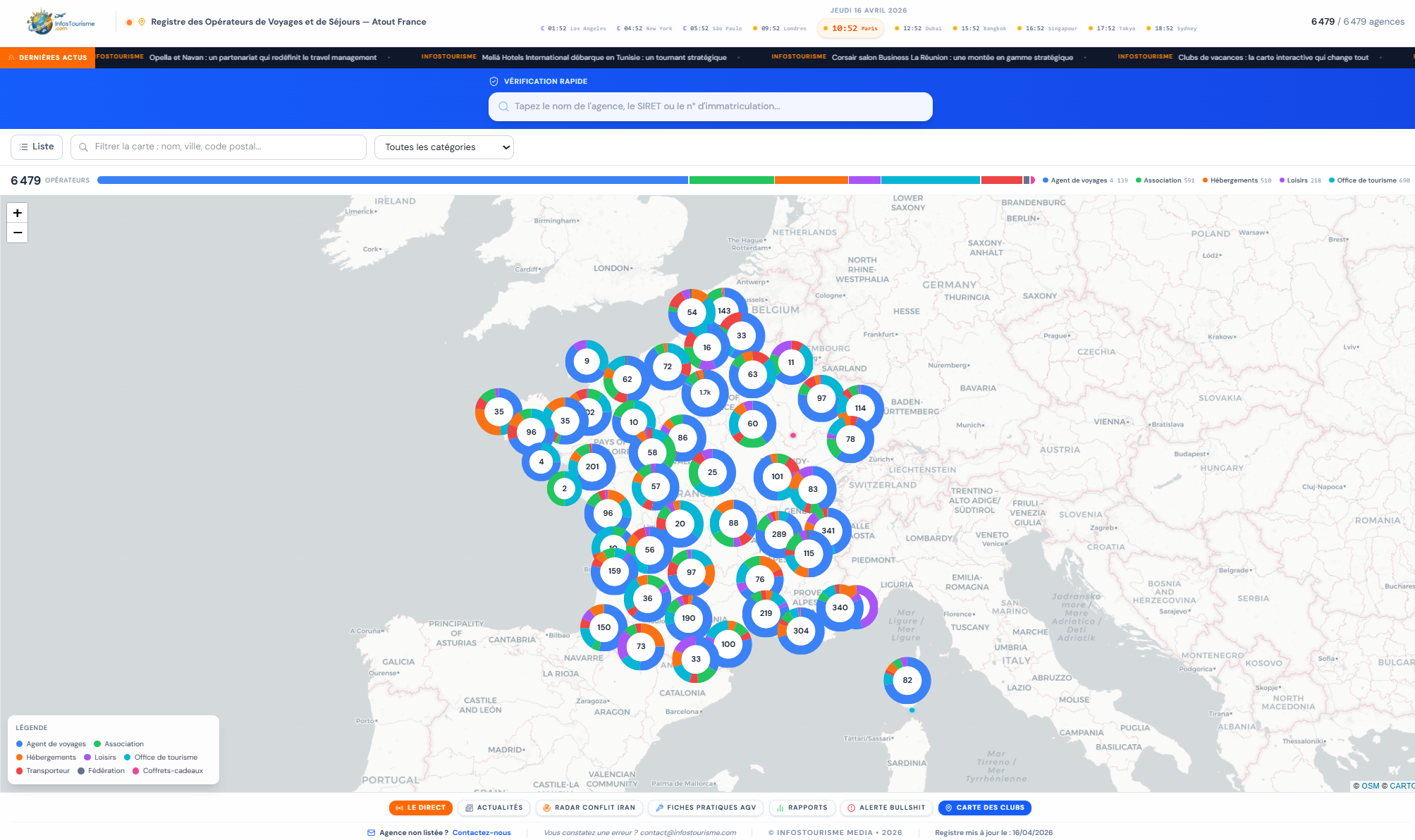The image size is (1415, 840).
Task: Toggle Office de tourisme in top legend
Action: pos(1366,180)
